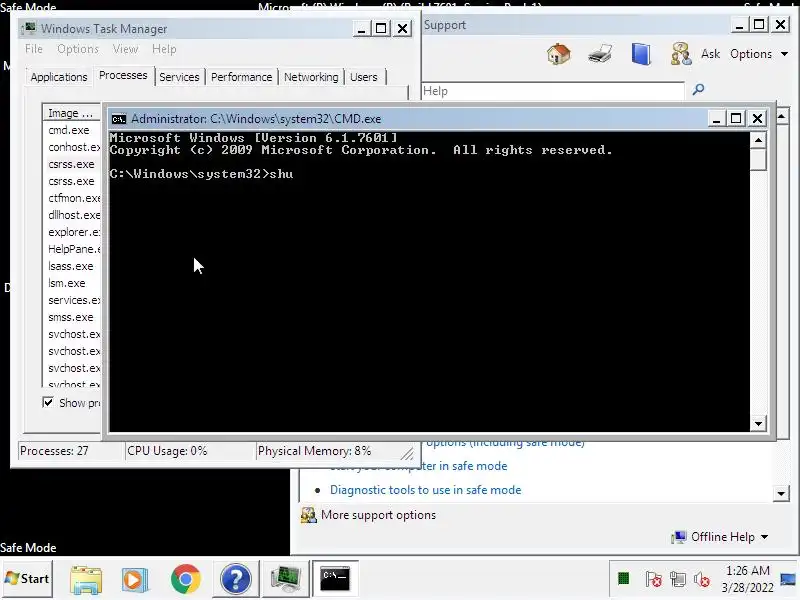Viewport: 800px width, 600px height.
Task: Click the Help search magnifier icon
Action: (x=698, y=90)
